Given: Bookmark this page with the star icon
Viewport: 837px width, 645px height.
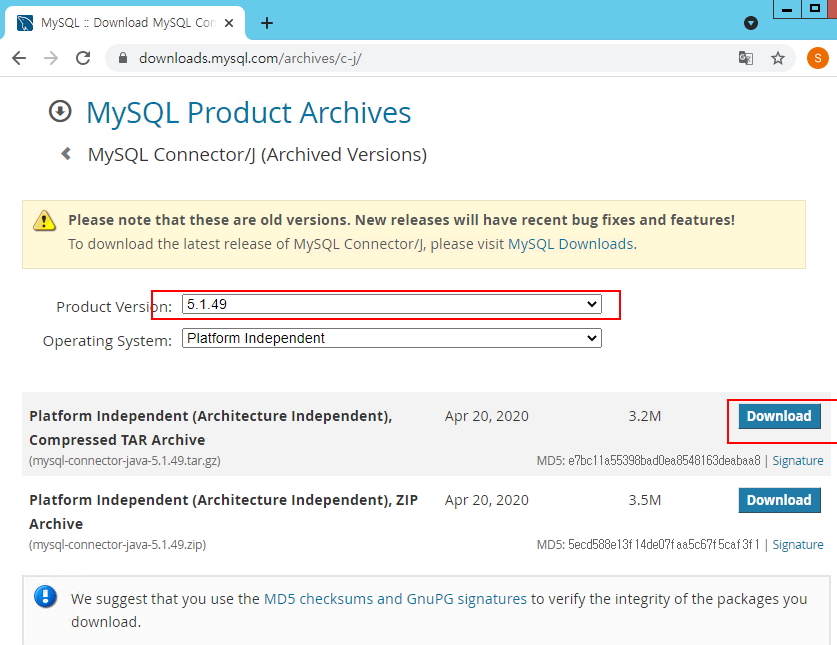Looking at the screenshot, I should (x=777, y=58).
